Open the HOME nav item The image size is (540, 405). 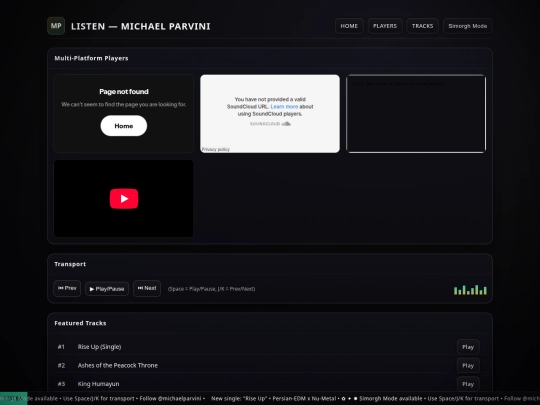coord(349,26)
